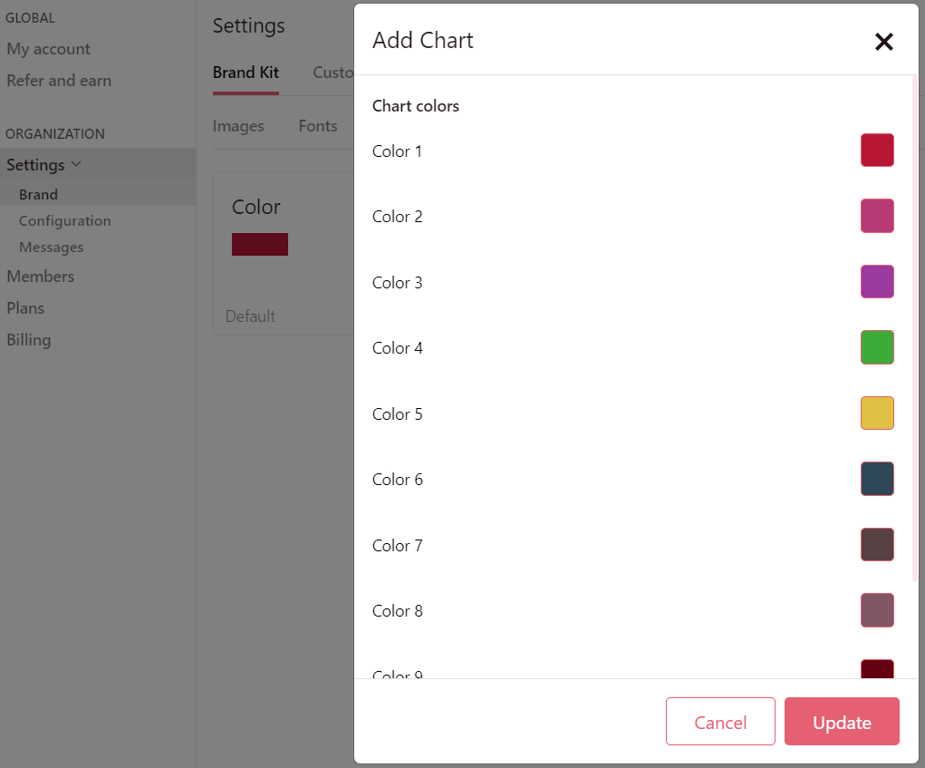
Task: Open the Color 1 red swatch
Action: point(877,150)
